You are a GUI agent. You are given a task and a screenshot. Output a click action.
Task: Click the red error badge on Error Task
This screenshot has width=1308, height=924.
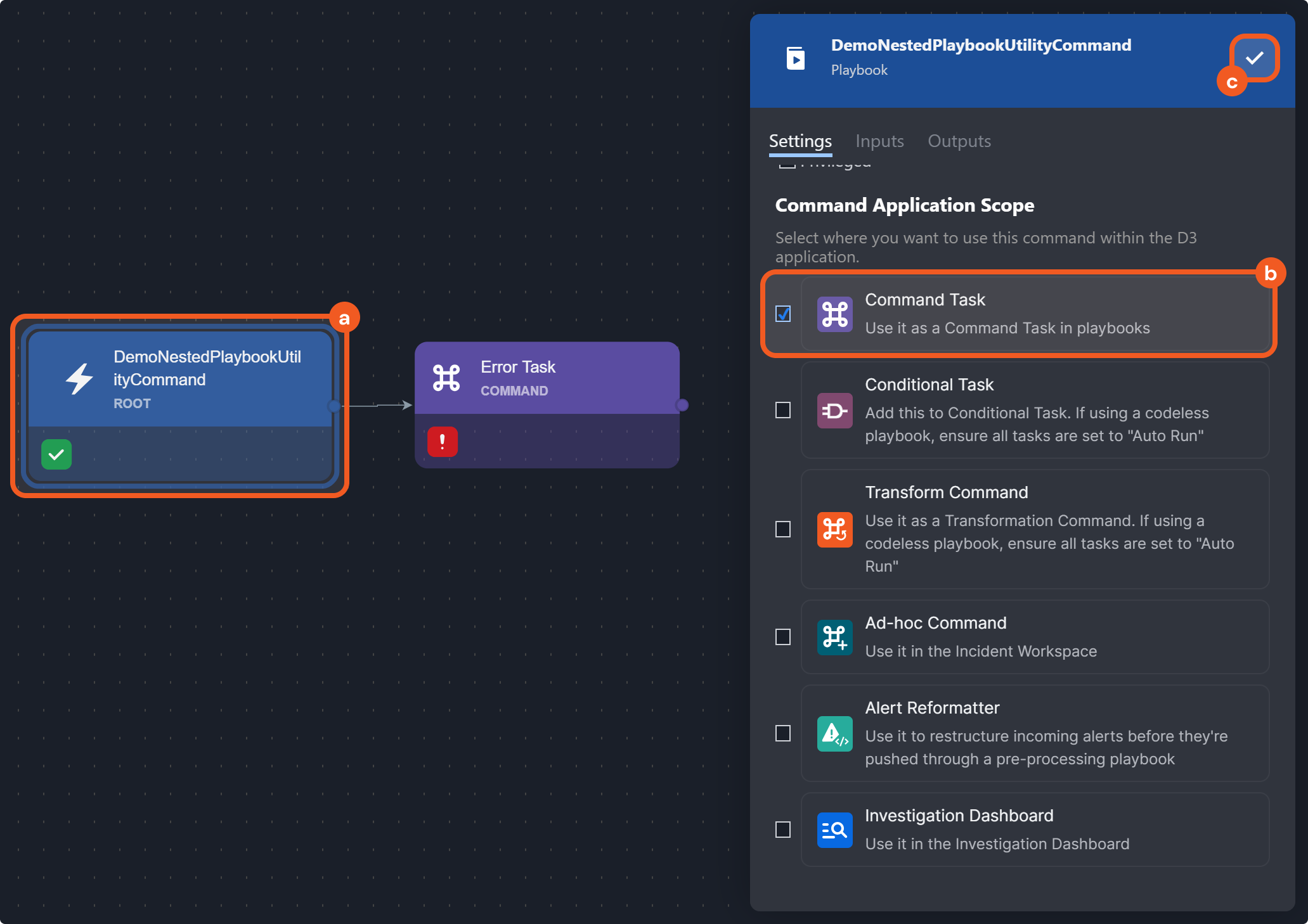pyautogui.click(x=442, y=442)
